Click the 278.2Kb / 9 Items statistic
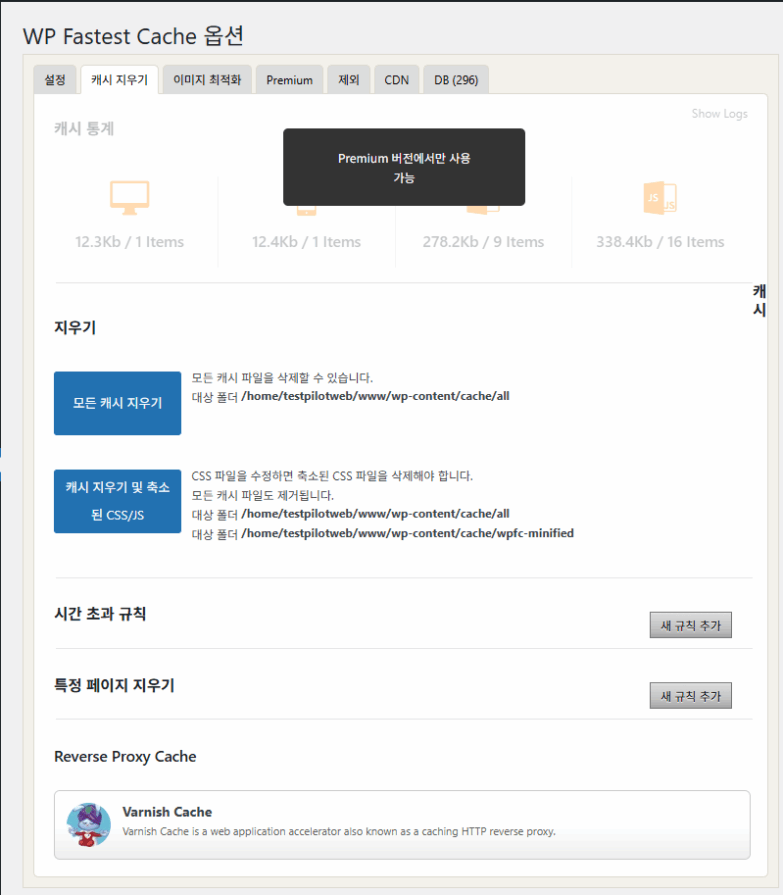The width and height of the screenshot is (783, 895). click(483, 241)
